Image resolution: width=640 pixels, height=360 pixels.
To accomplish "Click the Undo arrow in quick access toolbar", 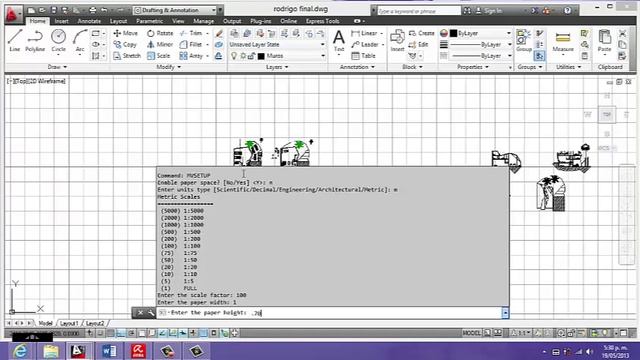I will 104,10.
